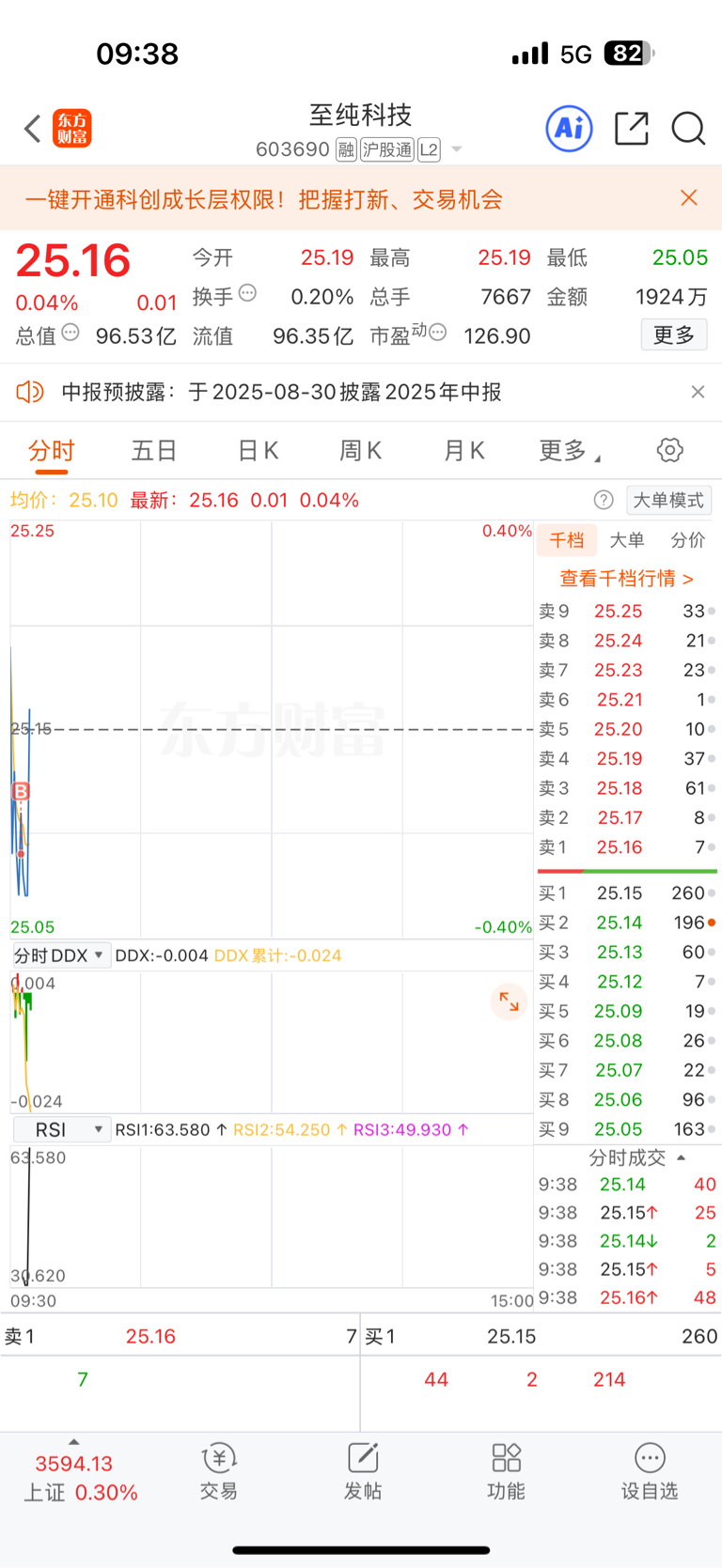The height and width of the screenshot is (1568, 722).
Task: Close the 科创成长层 promo banner
Action: point(689,197)
